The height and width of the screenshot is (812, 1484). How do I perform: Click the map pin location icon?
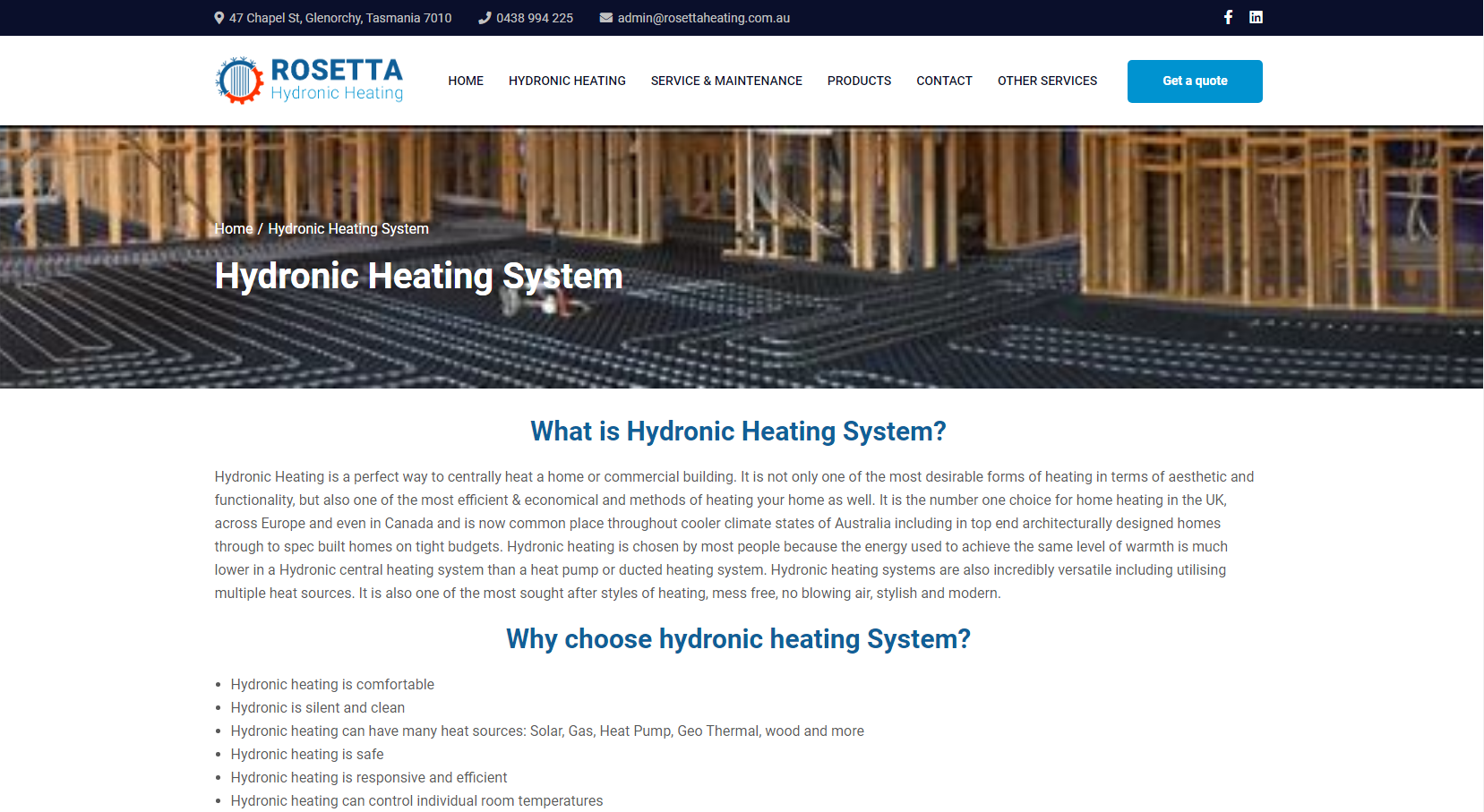(219, 18)
